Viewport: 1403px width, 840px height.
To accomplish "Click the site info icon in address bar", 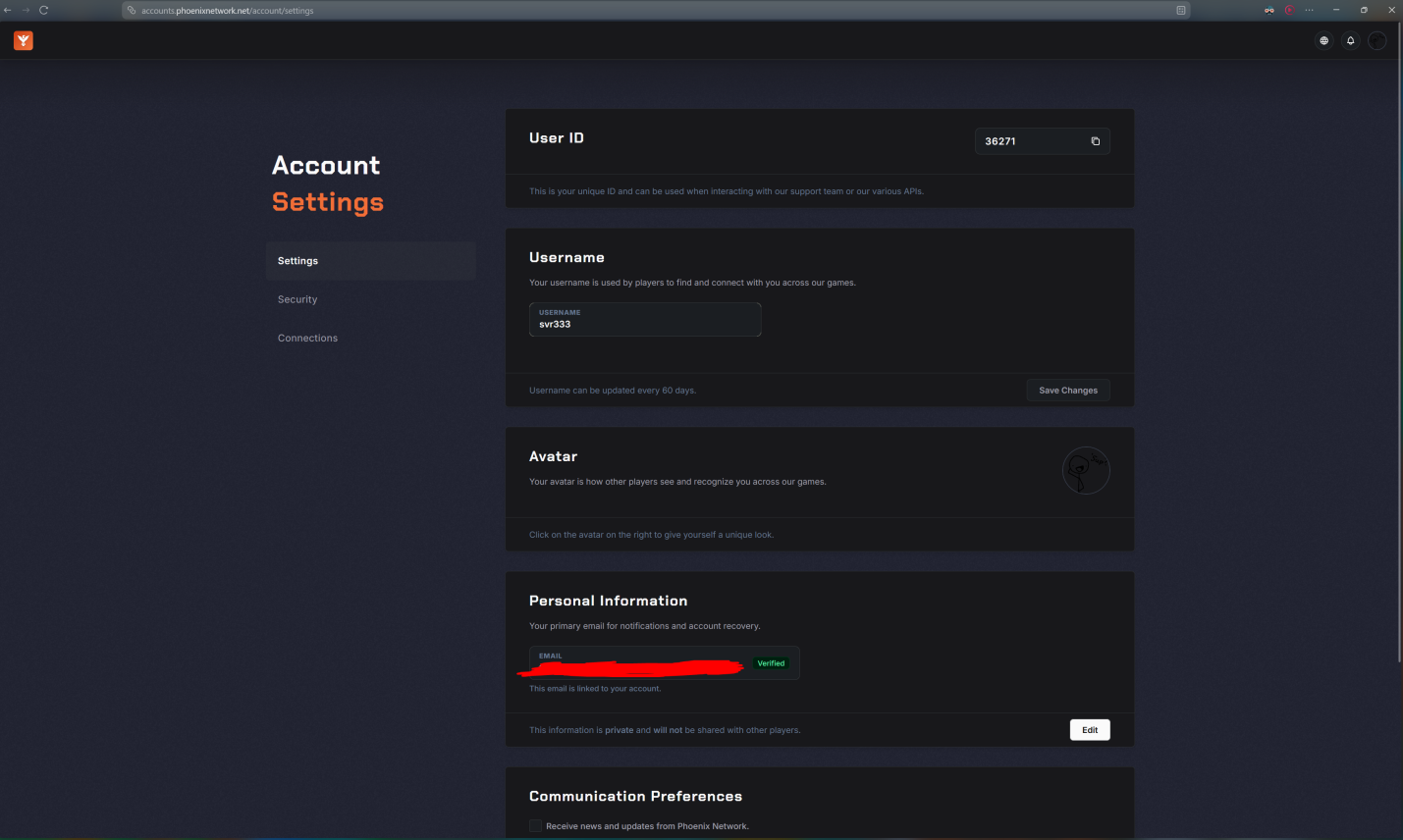I will (132, 10).
